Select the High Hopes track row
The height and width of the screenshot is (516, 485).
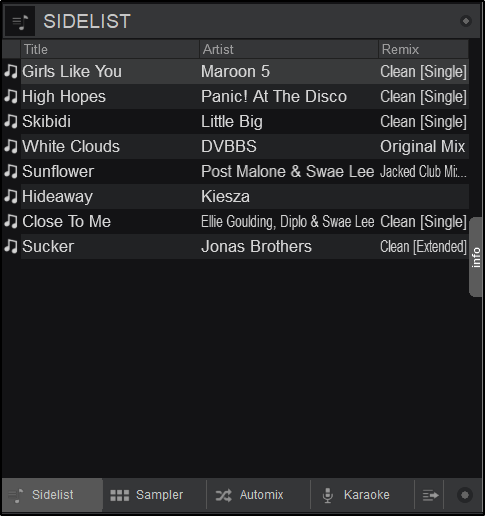236,96
